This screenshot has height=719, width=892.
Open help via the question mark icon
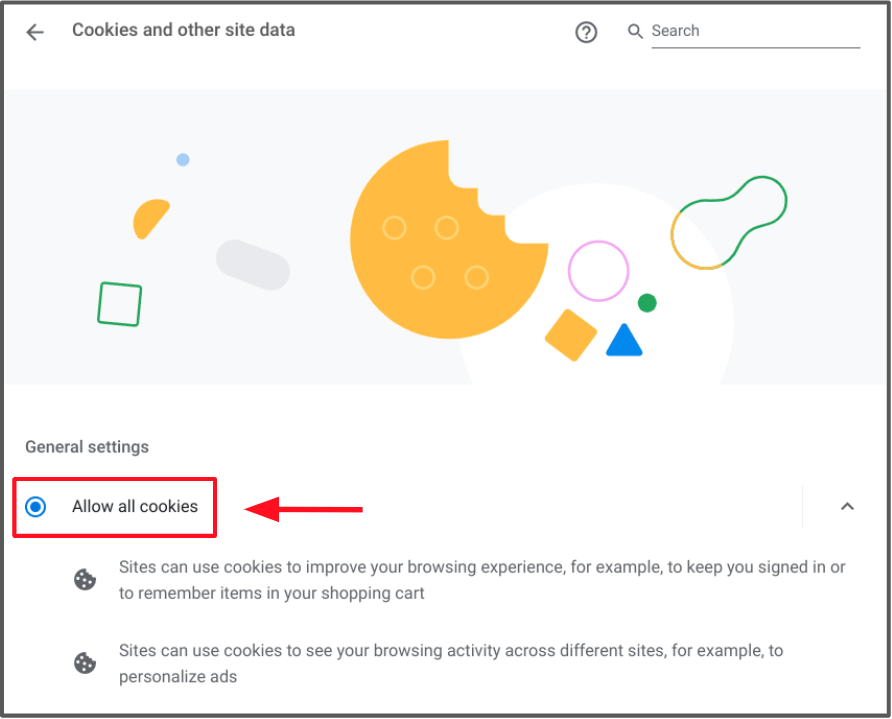click(x=586, y=31)
